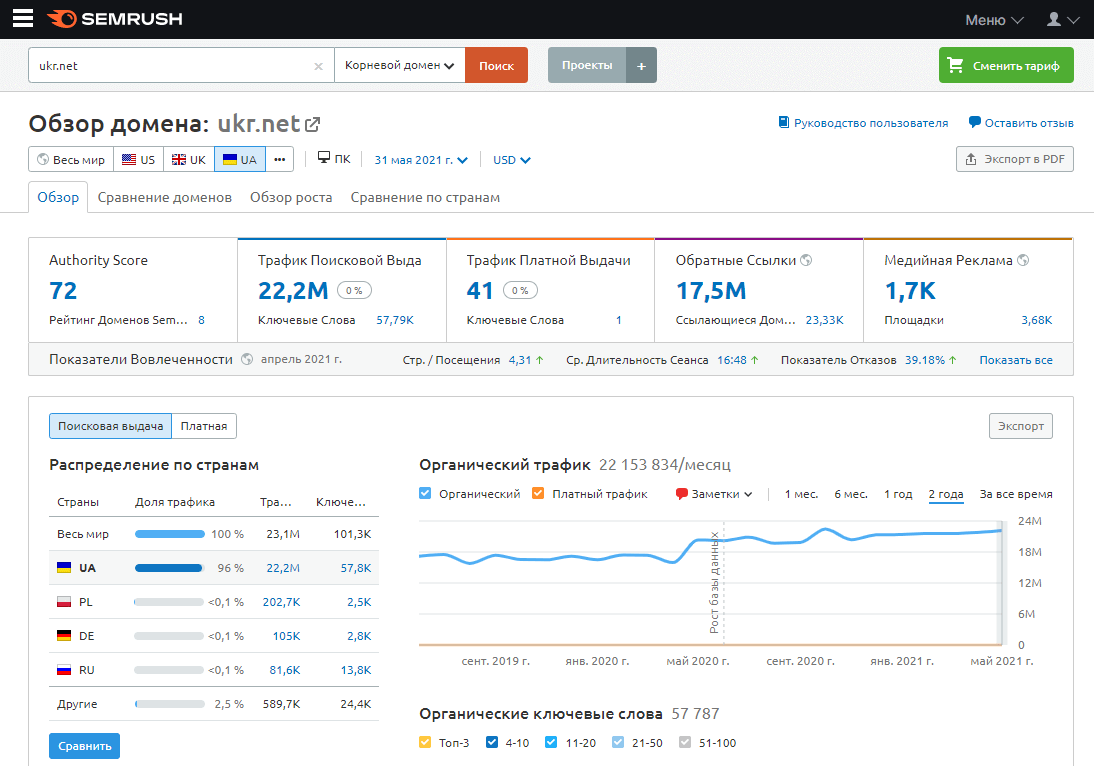Select the US flag database

point(138,159)
